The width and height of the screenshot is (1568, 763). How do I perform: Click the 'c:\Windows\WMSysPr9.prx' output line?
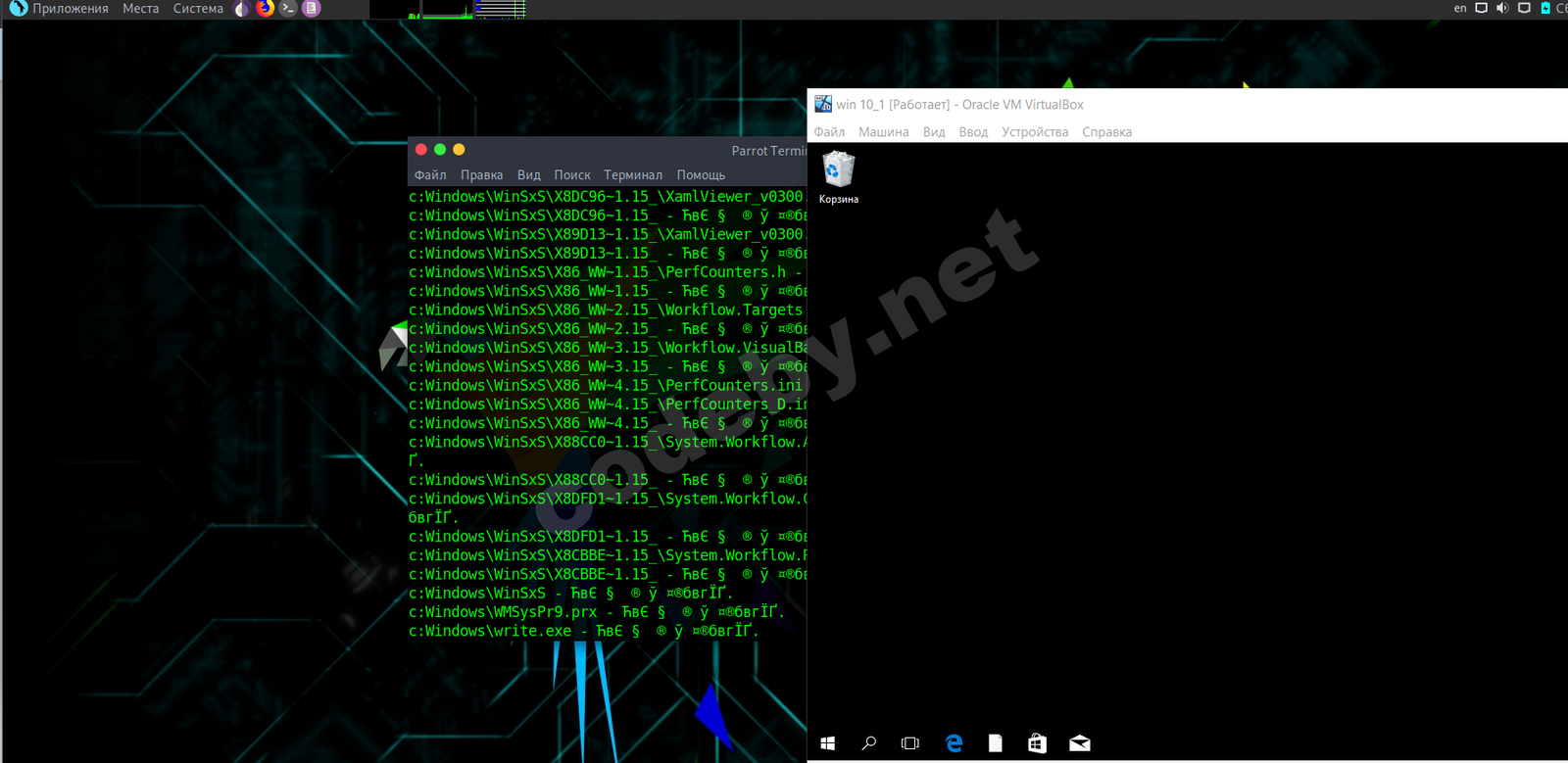597,612
